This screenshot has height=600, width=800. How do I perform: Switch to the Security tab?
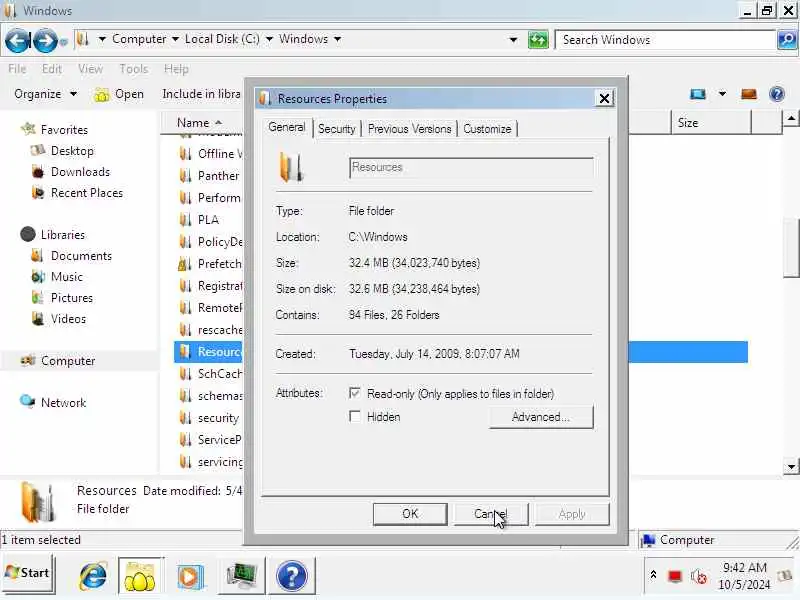click(x=337, y=129)
